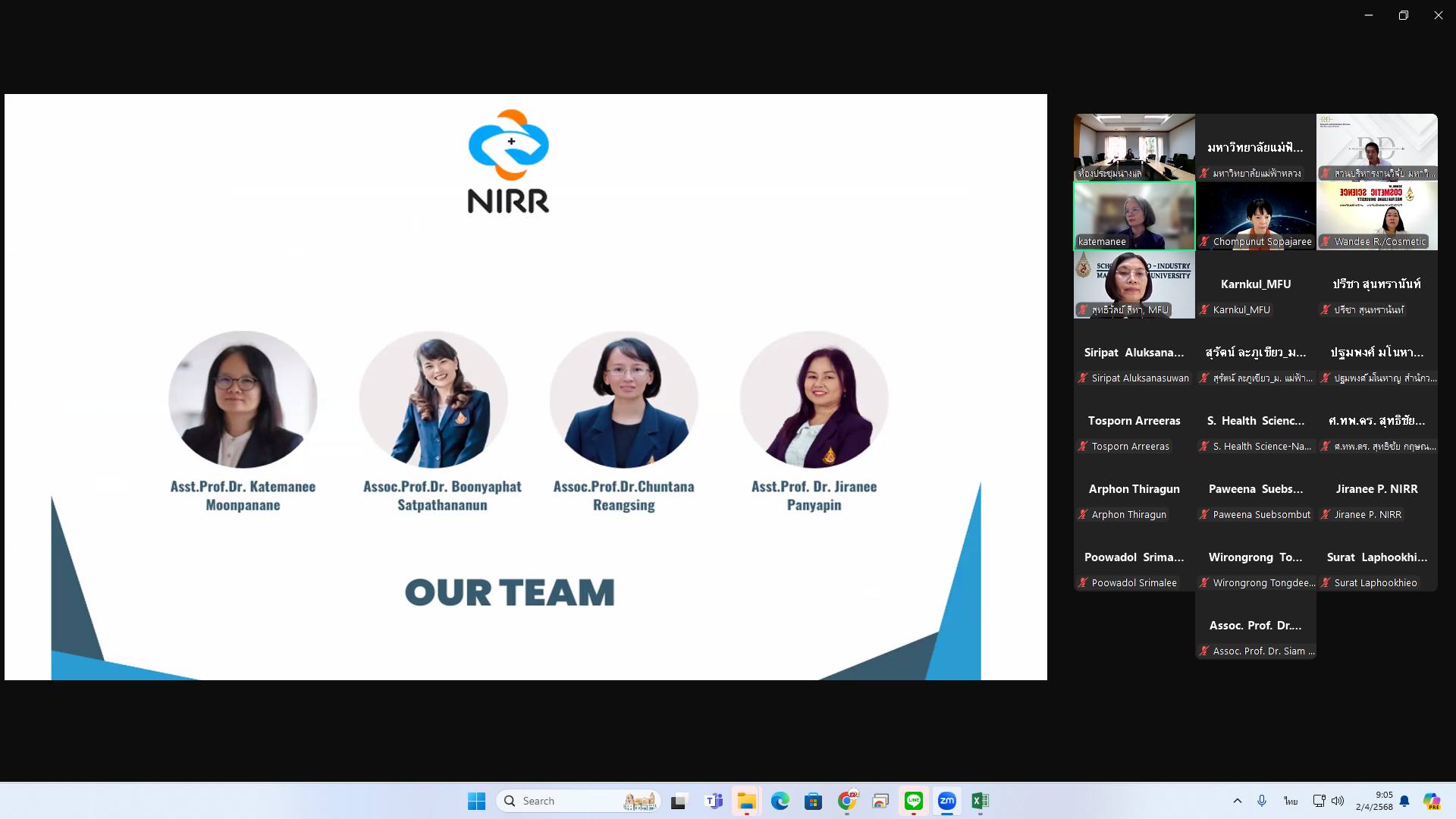Select Paweena Suebsombut participant tile

pos(1256,489)
